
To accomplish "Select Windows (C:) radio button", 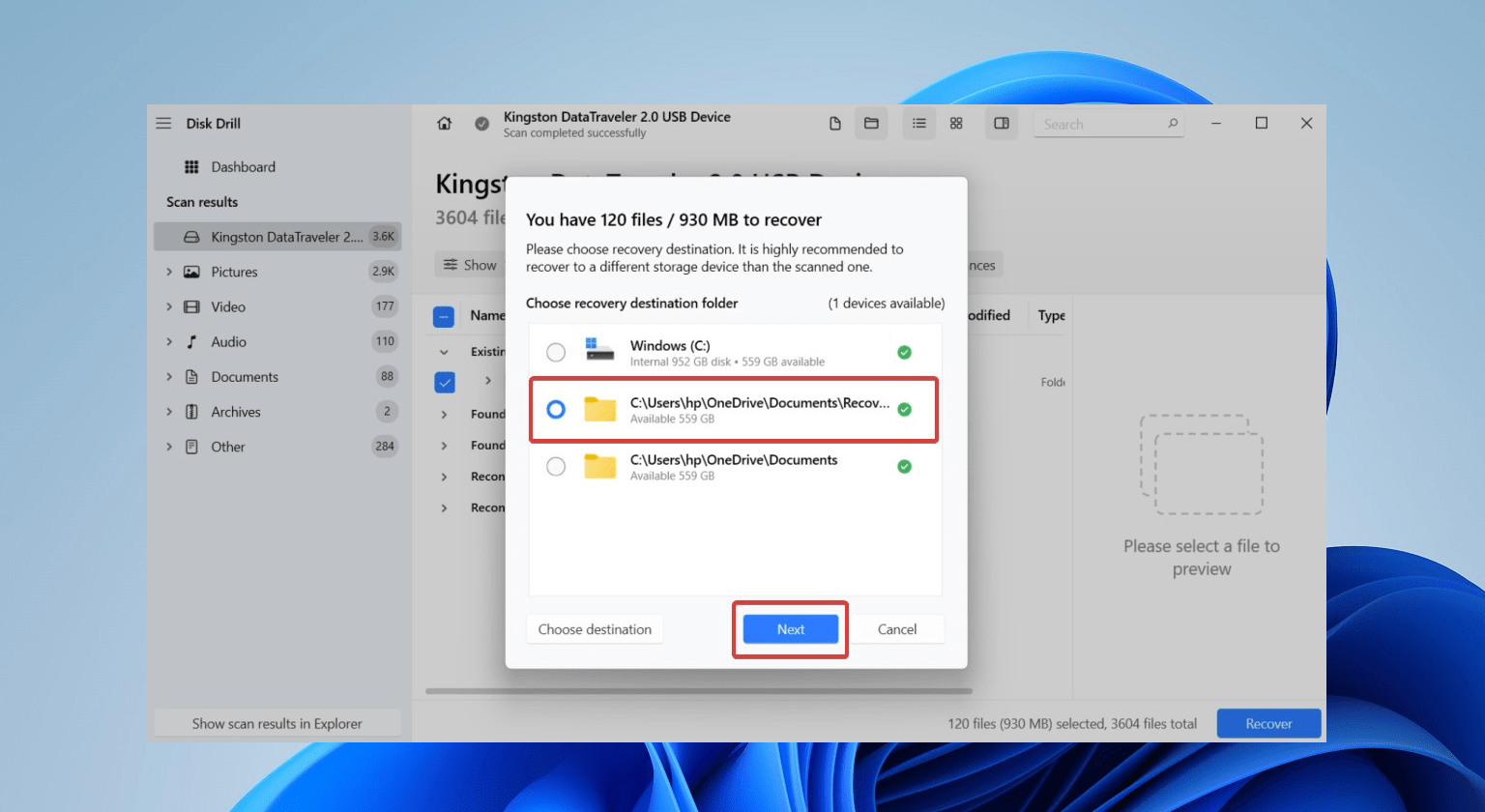I will [556, 353].
